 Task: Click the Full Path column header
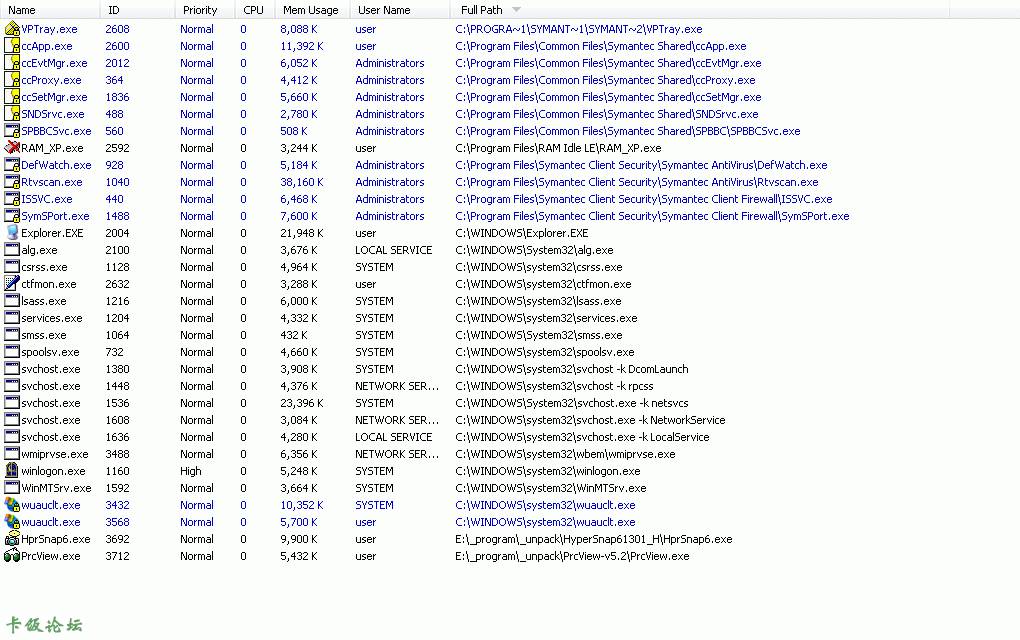pyautogui.click(x=699, y=10)
